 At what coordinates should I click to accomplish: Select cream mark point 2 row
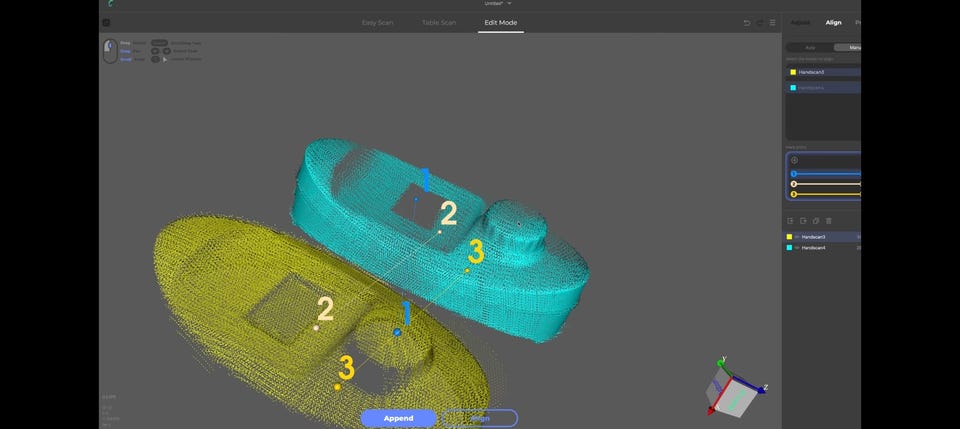tap(825, 184)
